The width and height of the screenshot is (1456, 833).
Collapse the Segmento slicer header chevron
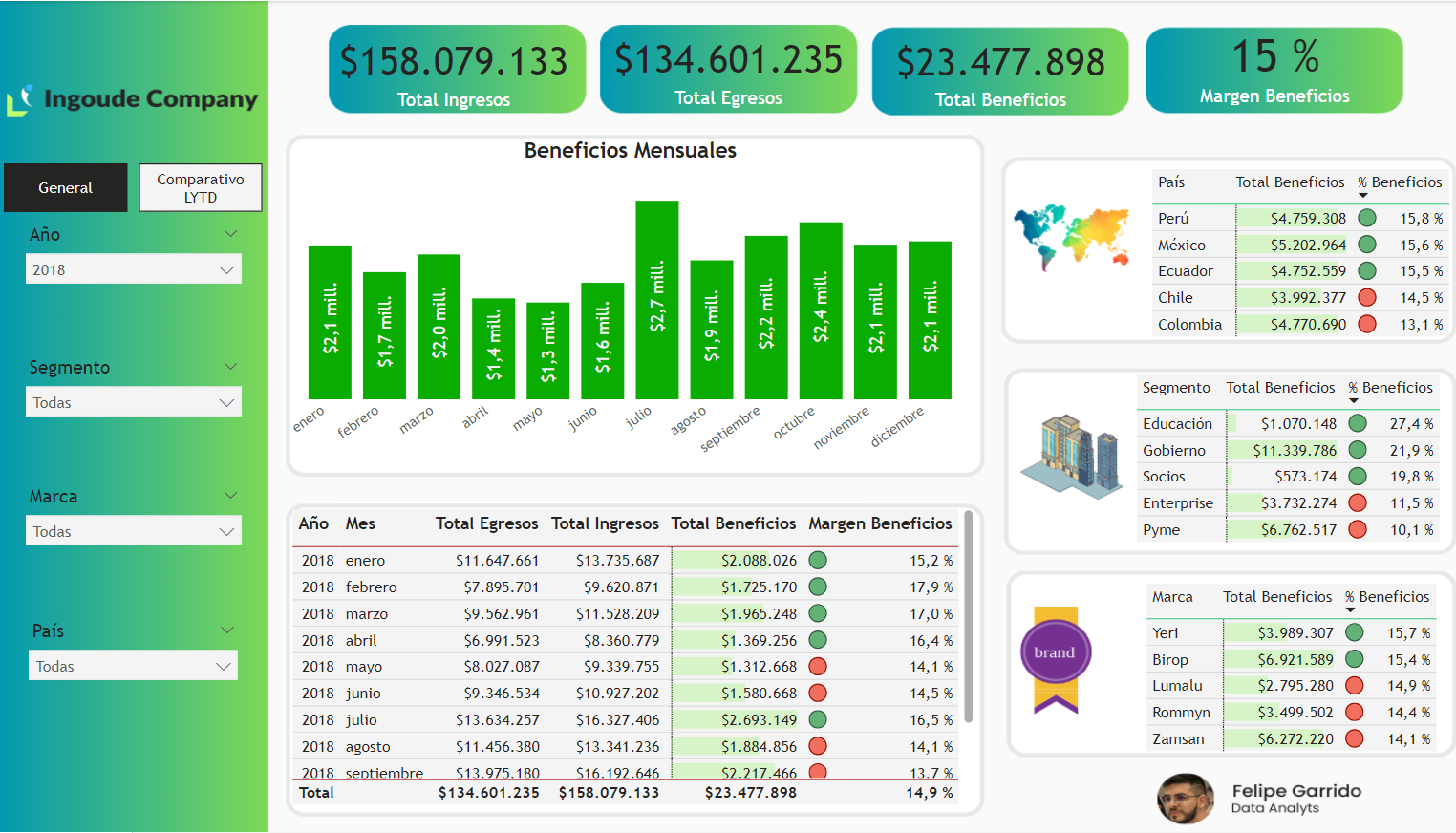click(x=230, y=367)
